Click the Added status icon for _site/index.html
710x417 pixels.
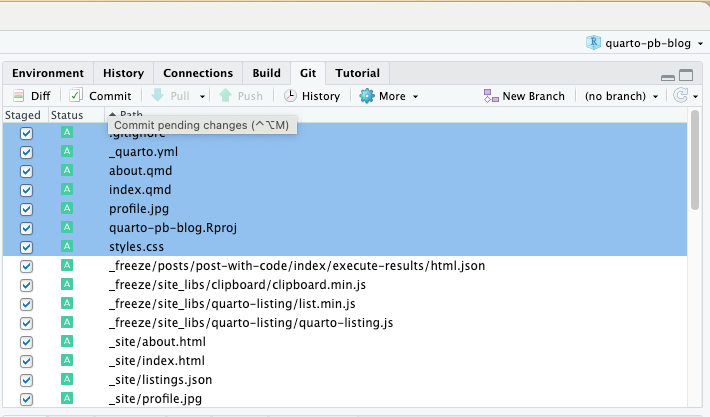tap(67, 360)
